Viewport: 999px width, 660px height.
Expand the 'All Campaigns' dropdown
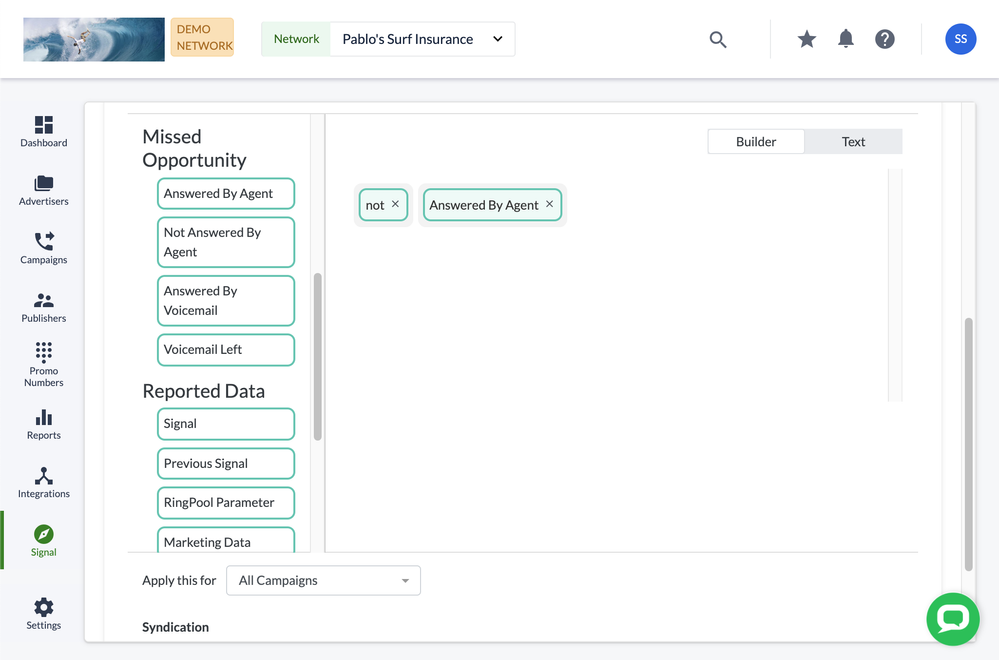(x=323, y=580)
